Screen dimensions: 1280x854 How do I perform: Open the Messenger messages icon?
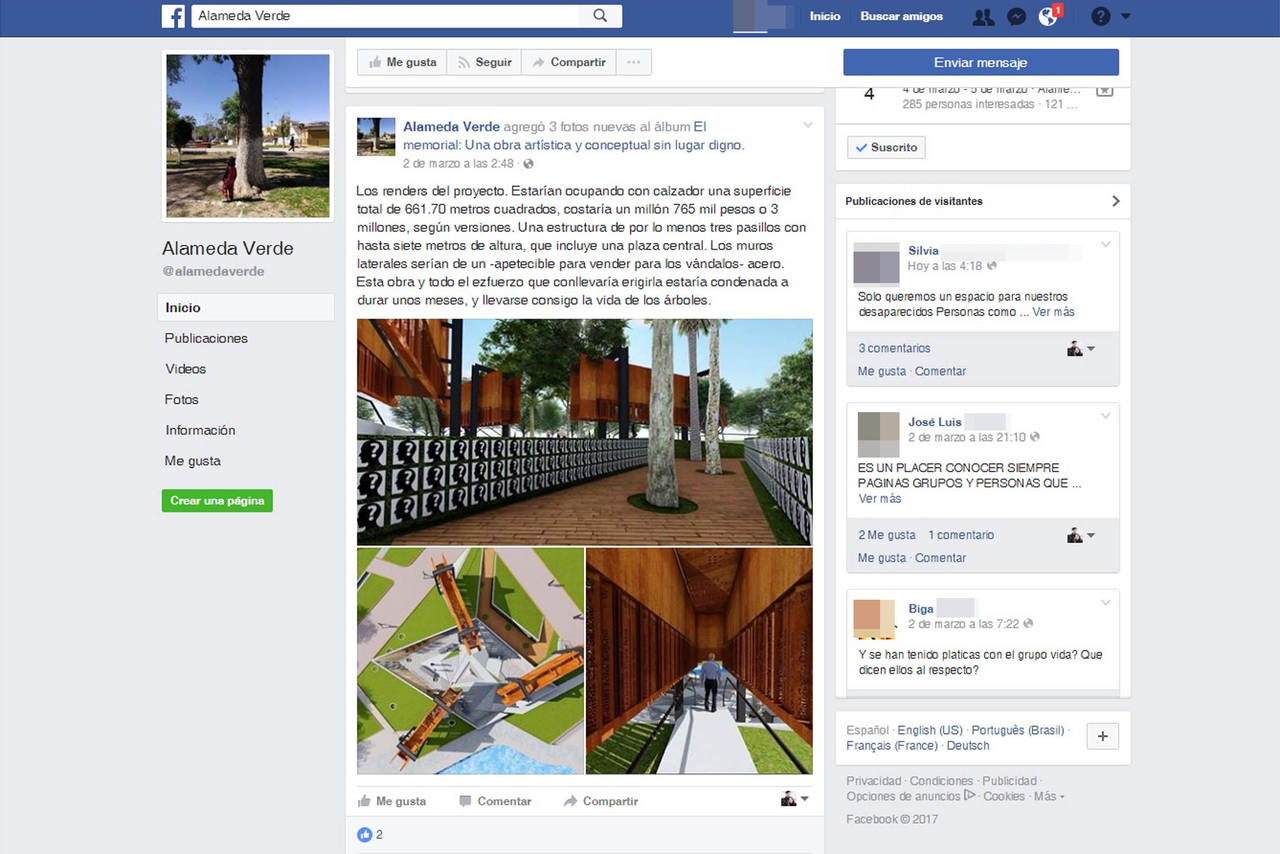pyautogui.click(x=1015, y=16)
